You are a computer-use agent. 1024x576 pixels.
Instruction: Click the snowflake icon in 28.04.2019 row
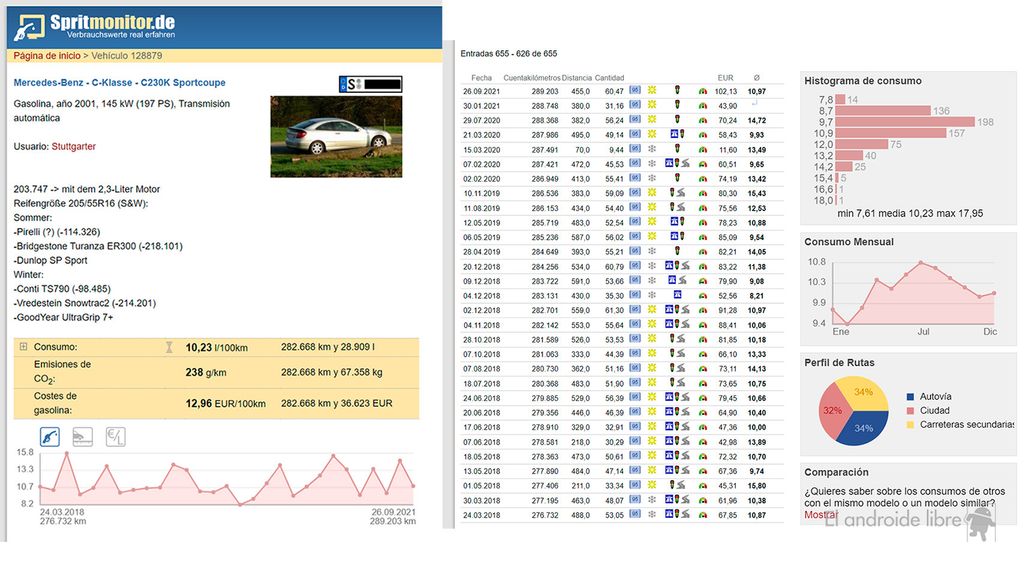pyautogui.click(x=652, y=251)
